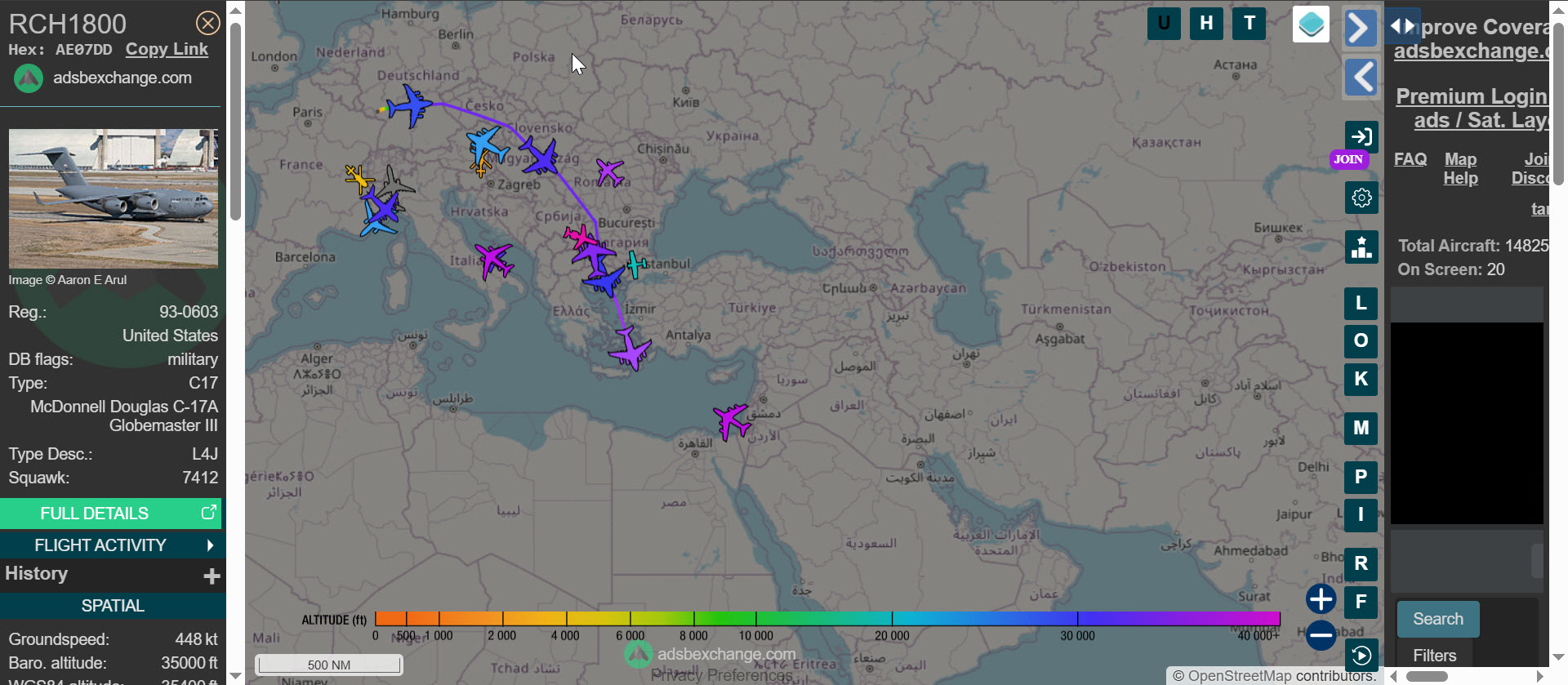Open the Map Help link
This screenshot has width=1568, height=685.
(x=1460, y=168)
